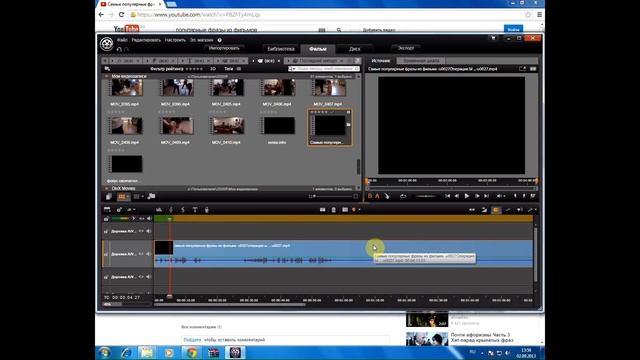Open the Настроить menu

(x=175, y=40)
